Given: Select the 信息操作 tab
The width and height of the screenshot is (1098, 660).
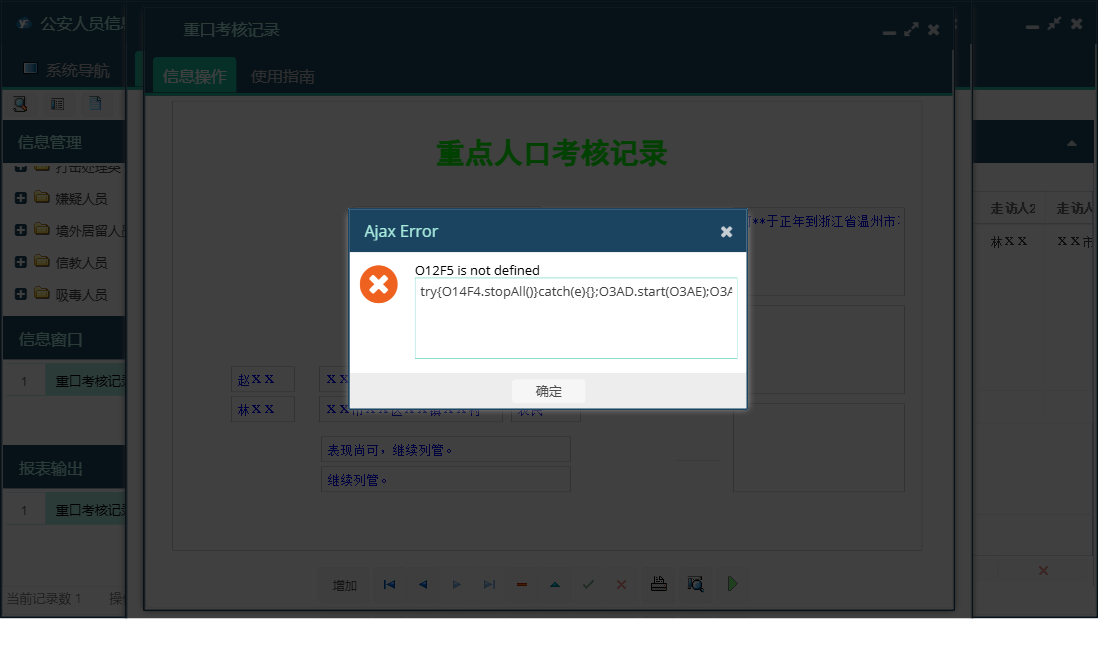Looking at the screenshot, I should tap(193, 74).
